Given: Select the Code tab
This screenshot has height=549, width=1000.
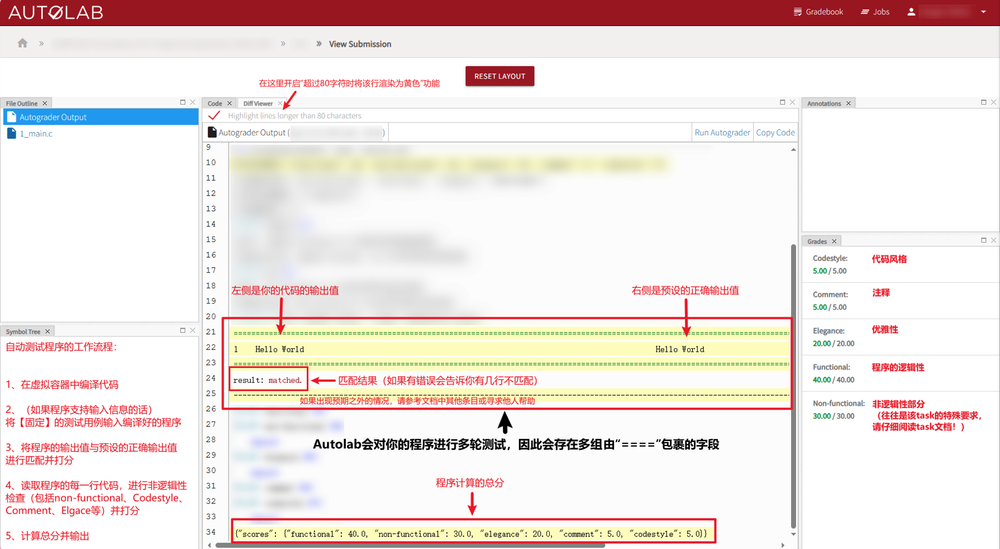Looking at the screenshot, I should [x=214, y=103].
